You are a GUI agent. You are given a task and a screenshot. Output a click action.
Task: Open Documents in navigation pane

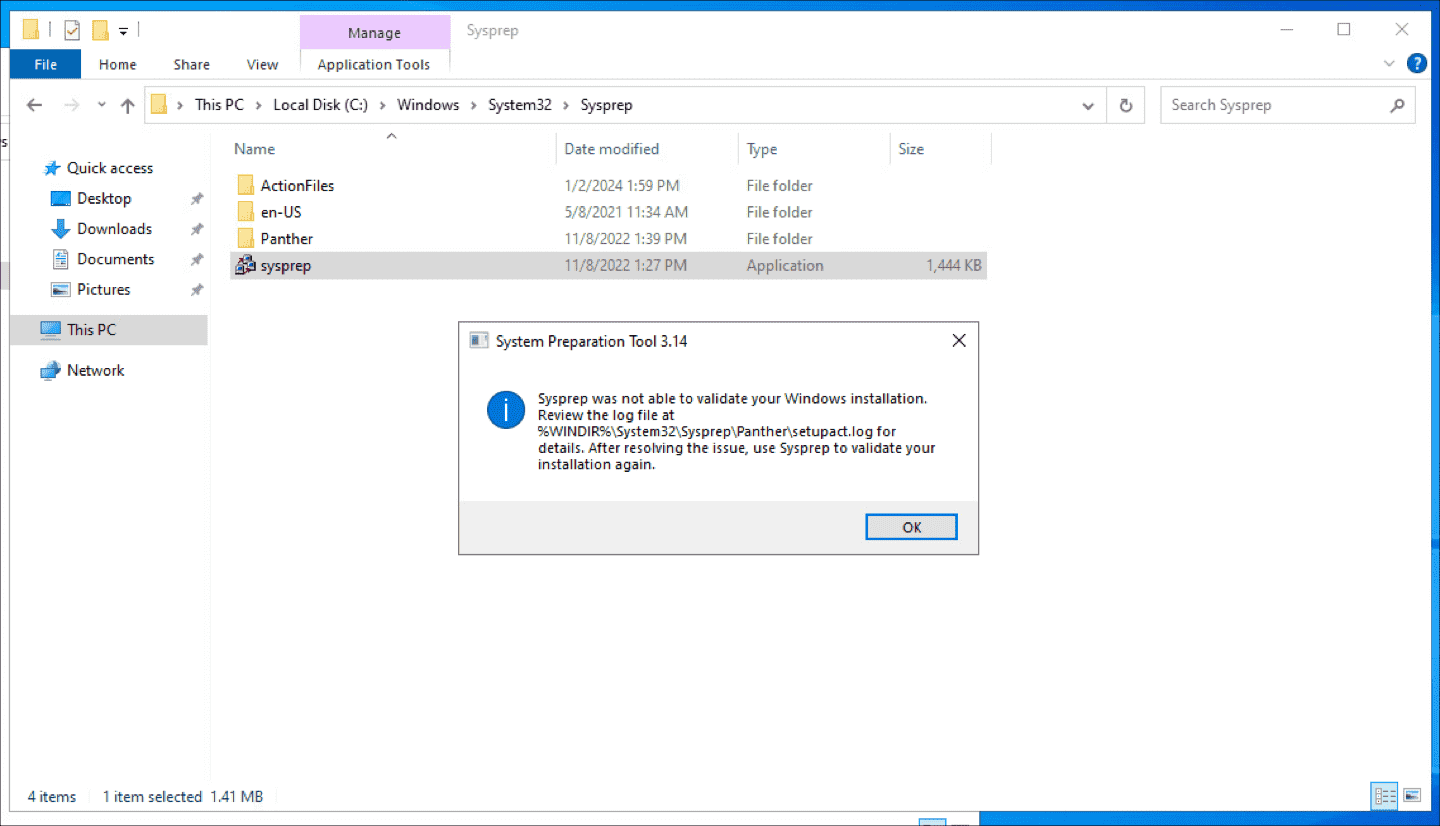[x=115, y=258]
